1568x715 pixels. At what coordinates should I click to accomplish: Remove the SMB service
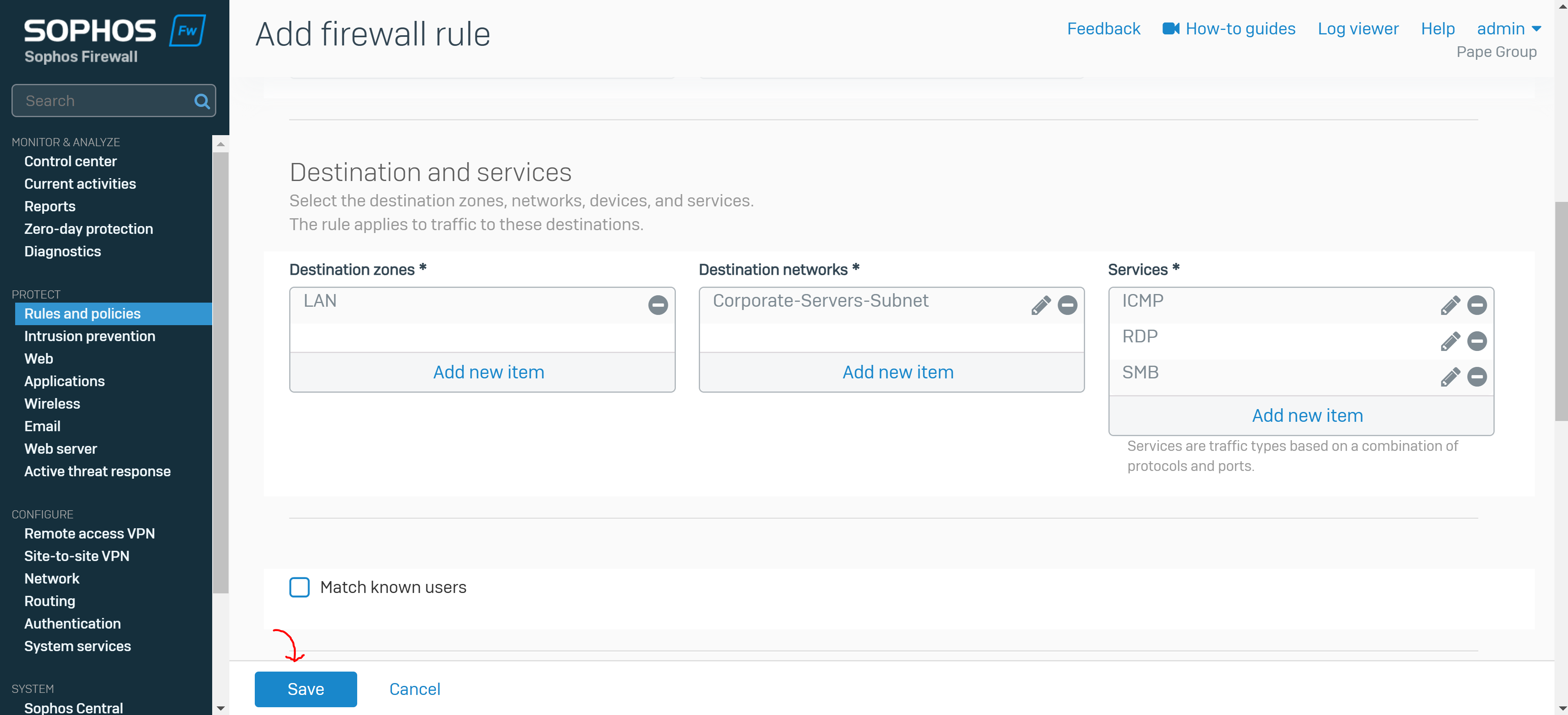pyautogui.click(x=1477, y=377)
